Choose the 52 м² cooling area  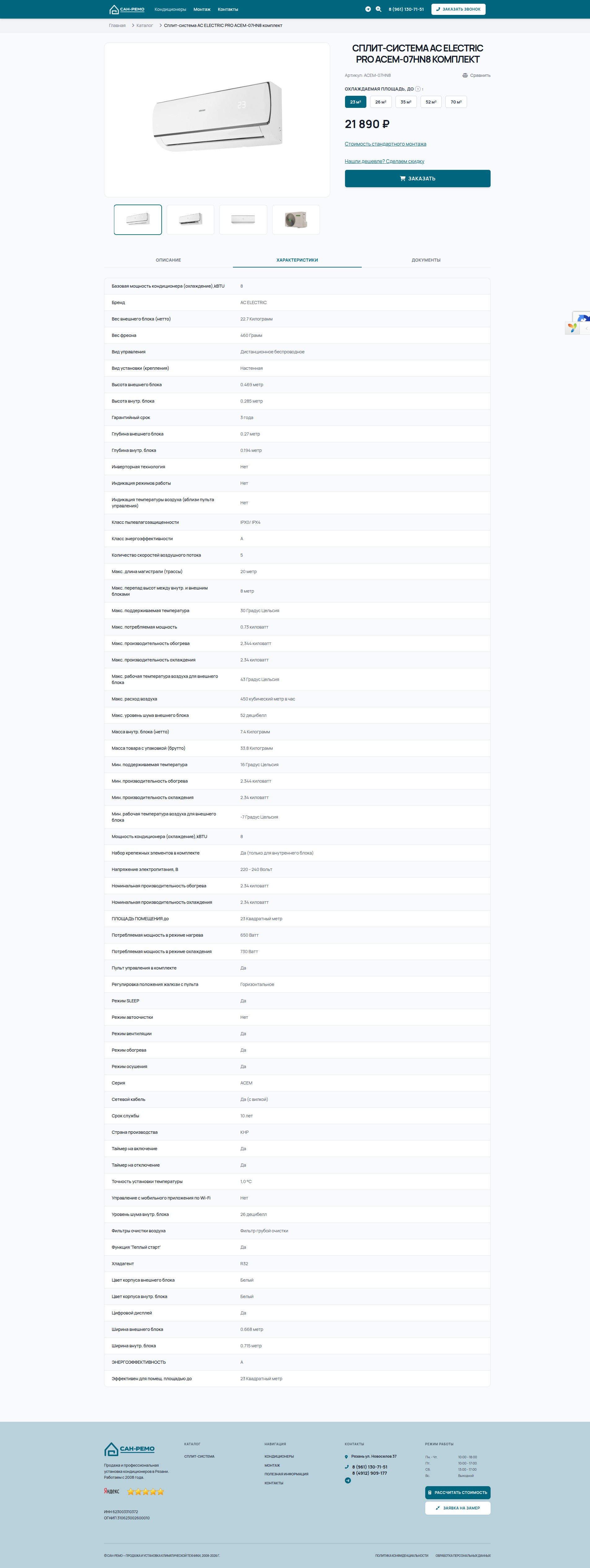pyautogui.click(x=431, y=102)
